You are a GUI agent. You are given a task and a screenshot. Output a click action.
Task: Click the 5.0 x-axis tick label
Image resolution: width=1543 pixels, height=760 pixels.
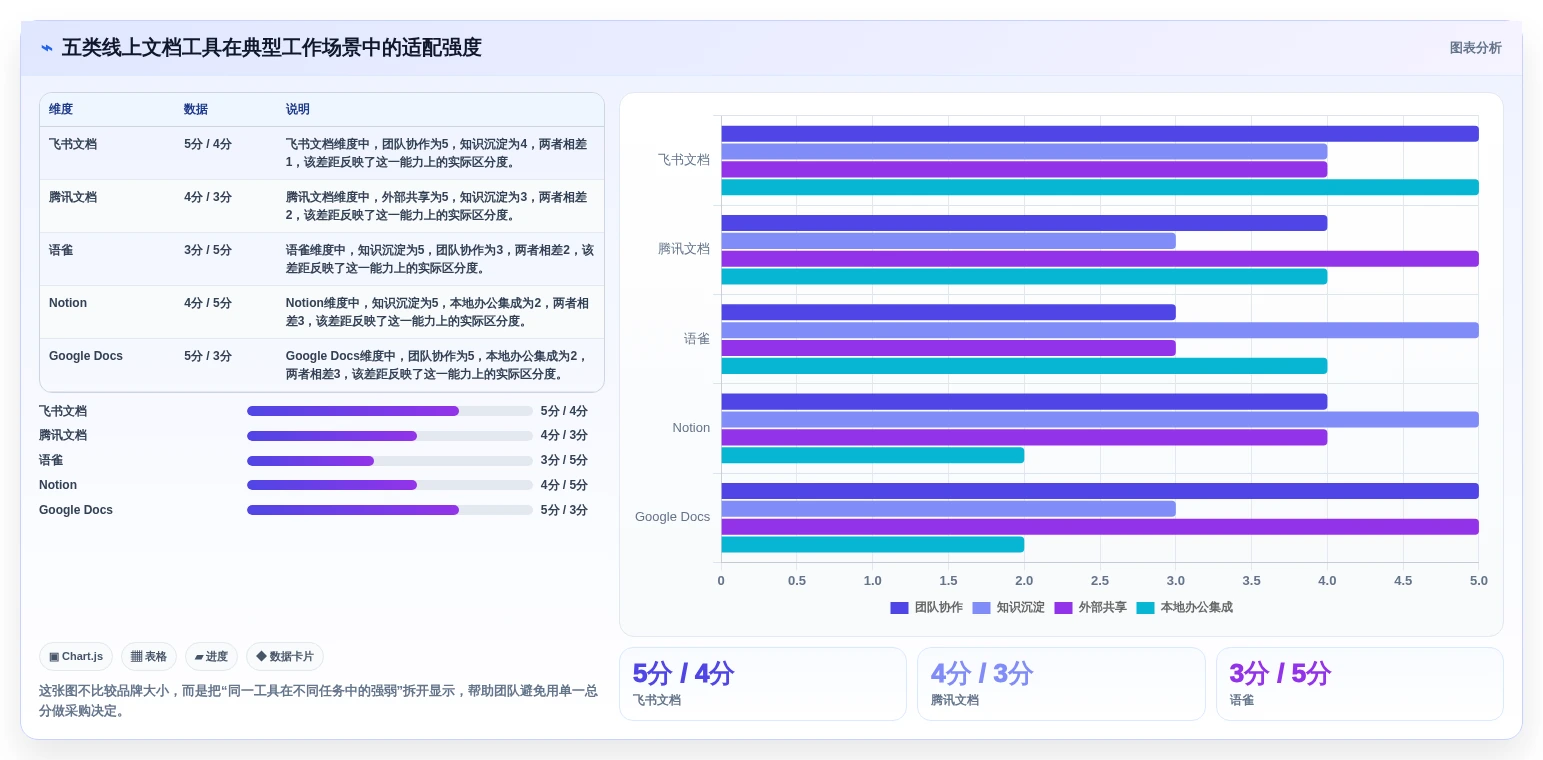tap(1479, 581)
